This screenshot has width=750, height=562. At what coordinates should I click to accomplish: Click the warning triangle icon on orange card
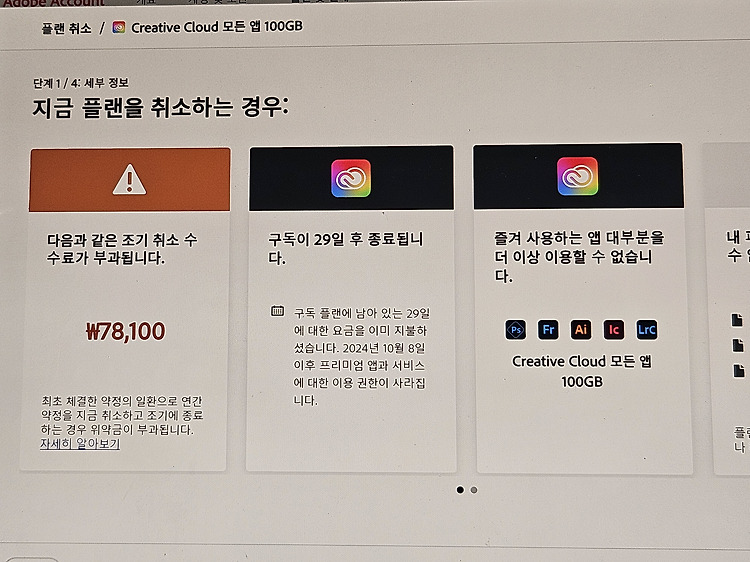(129, 180)
